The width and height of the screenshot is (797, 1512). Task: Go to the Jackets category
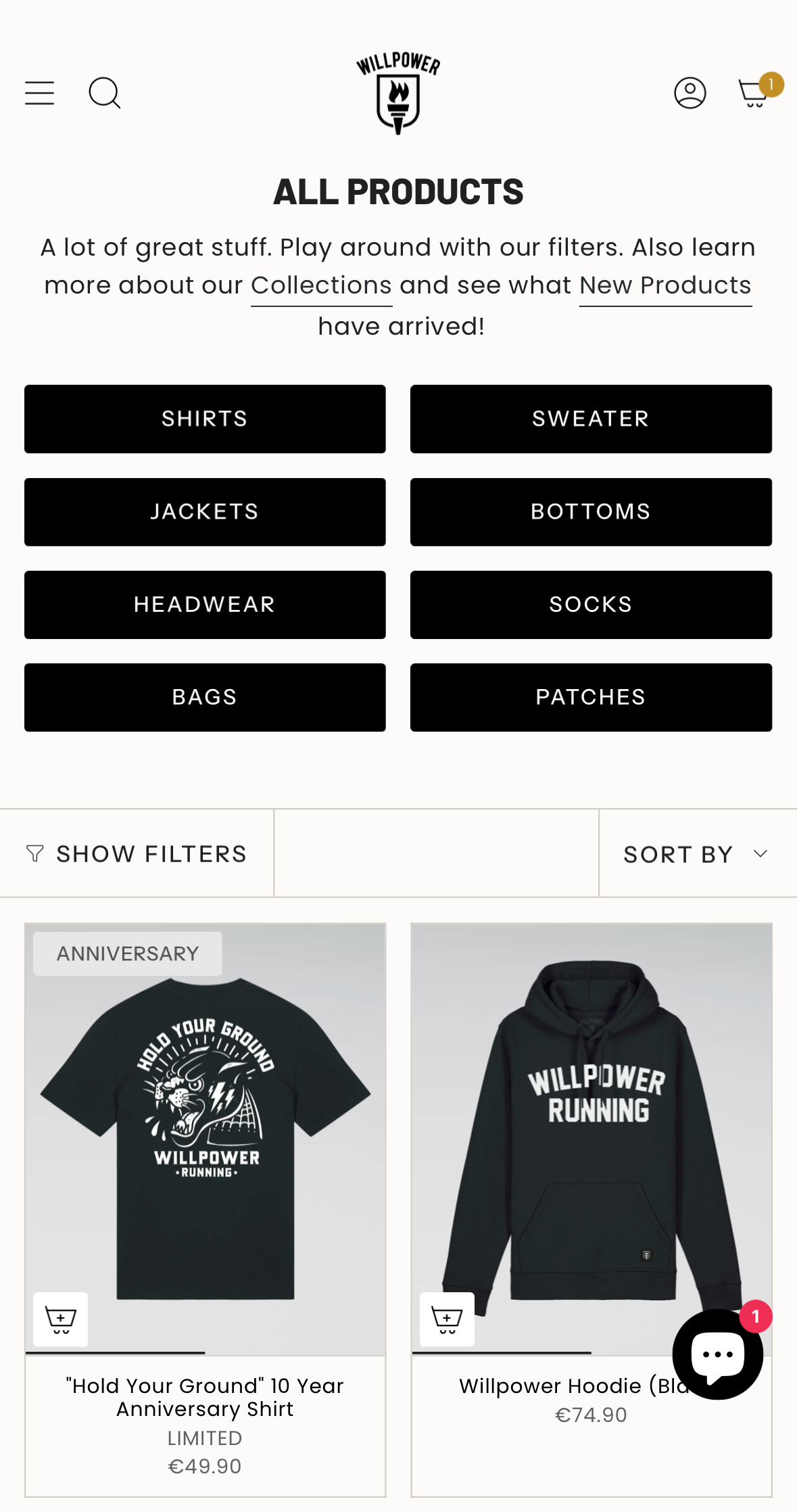[x=205, y=512]
